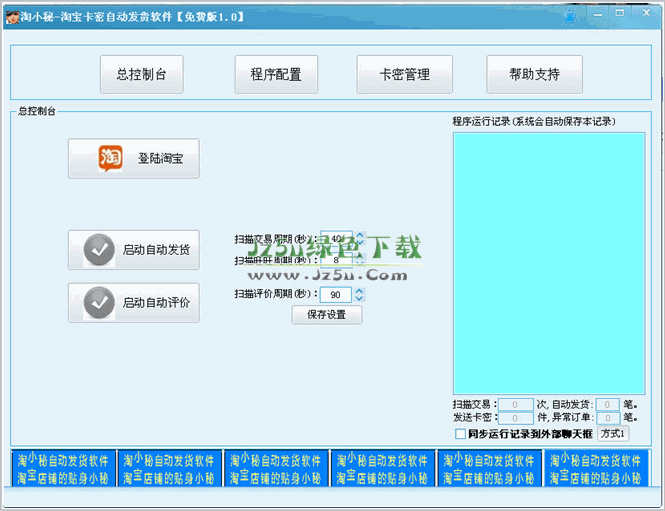Click the 登陆淘宝 button
This screenshot has height=511, width=665.
coord(134,159)
